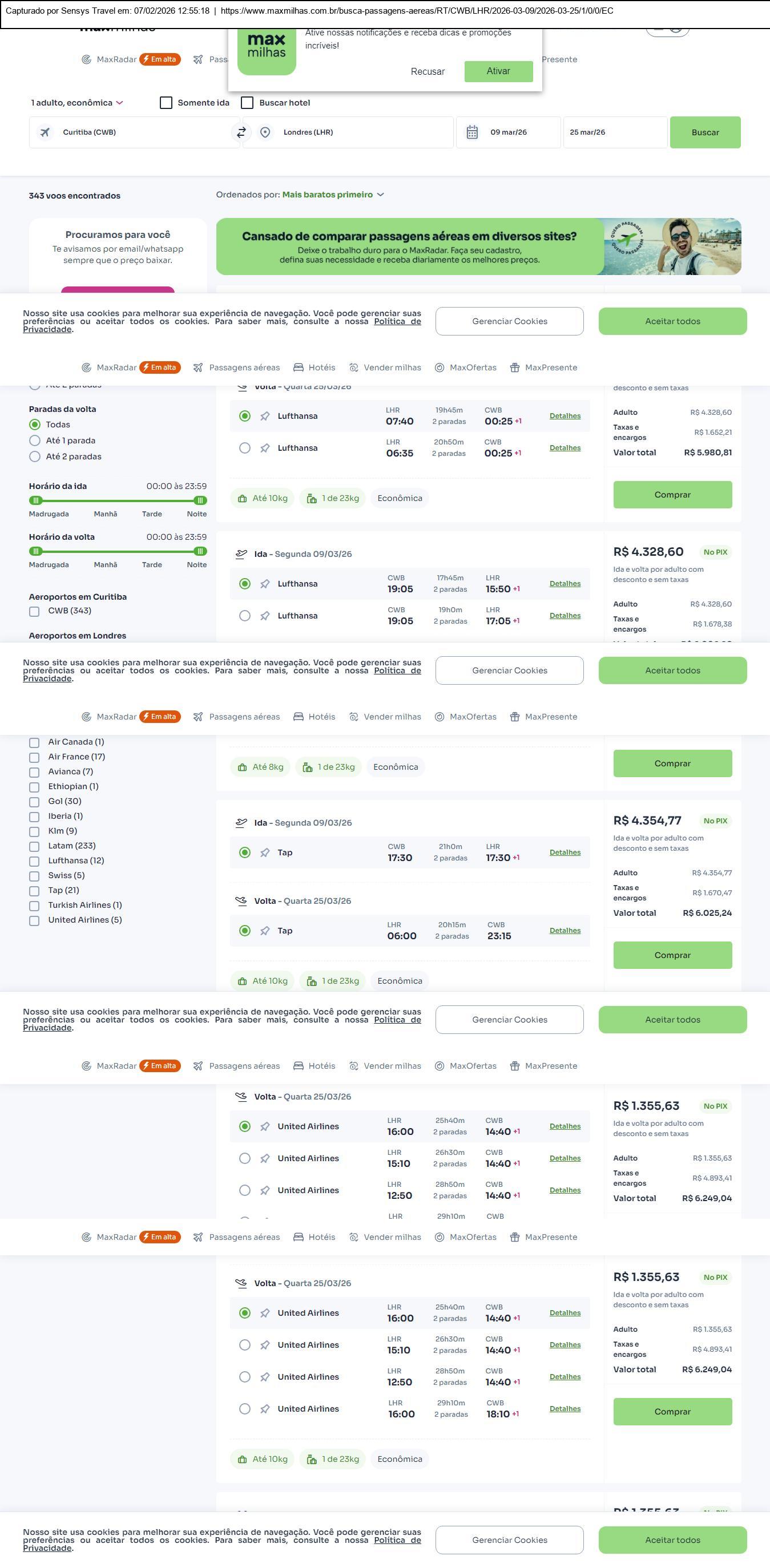This screenshot has height=1568, width=770.
Task: Click the calendar icon in departure date field
Action: point(471,132)
